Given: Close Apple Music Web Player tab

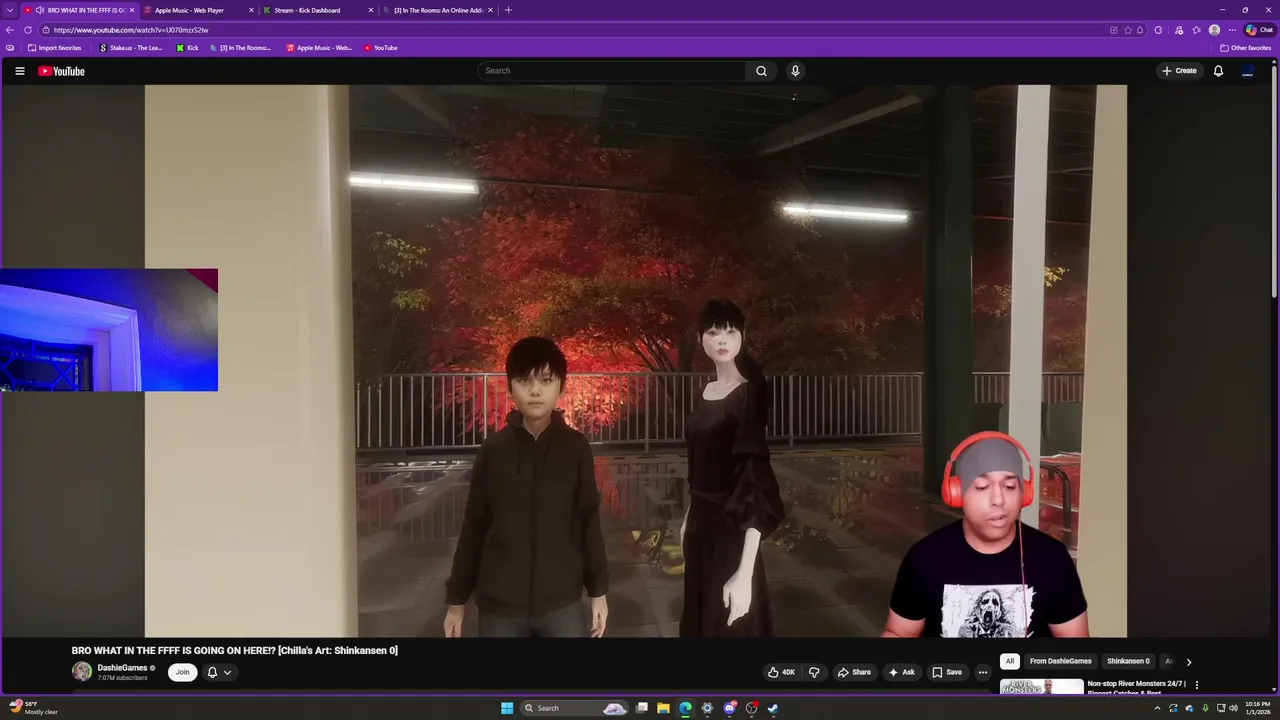Looking at the screenshot, I should click(251, 10).
